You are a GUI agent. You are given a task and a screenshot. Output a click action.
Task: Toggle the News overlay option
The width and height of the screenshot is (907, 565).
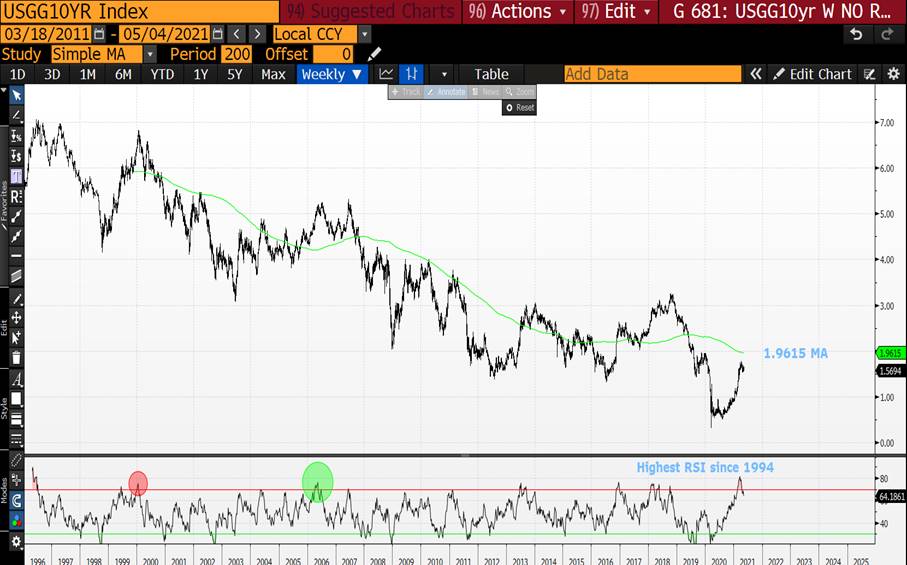485,92
